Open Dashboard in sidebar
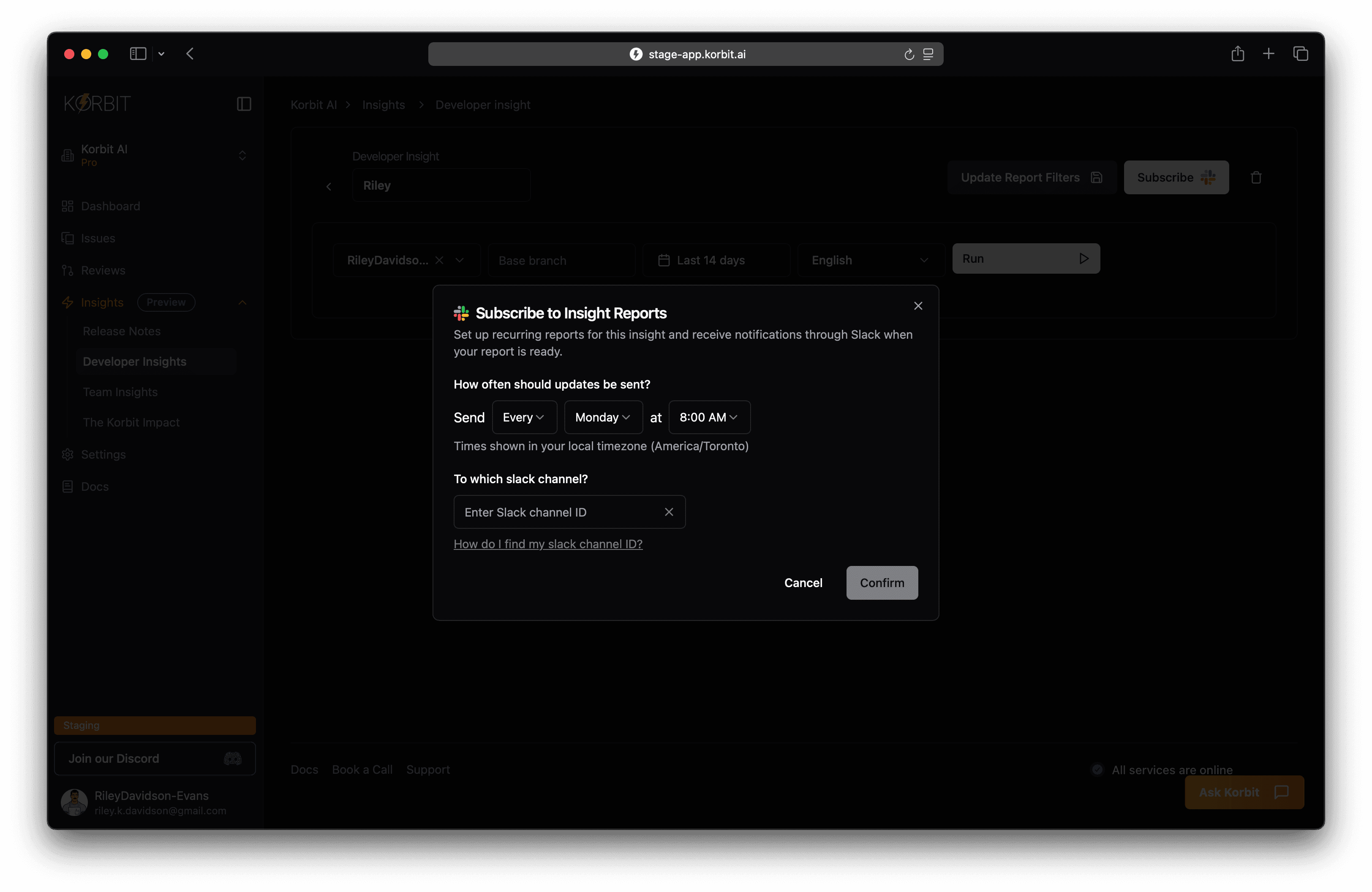The image size is (1372, 892). coord(111,206)
